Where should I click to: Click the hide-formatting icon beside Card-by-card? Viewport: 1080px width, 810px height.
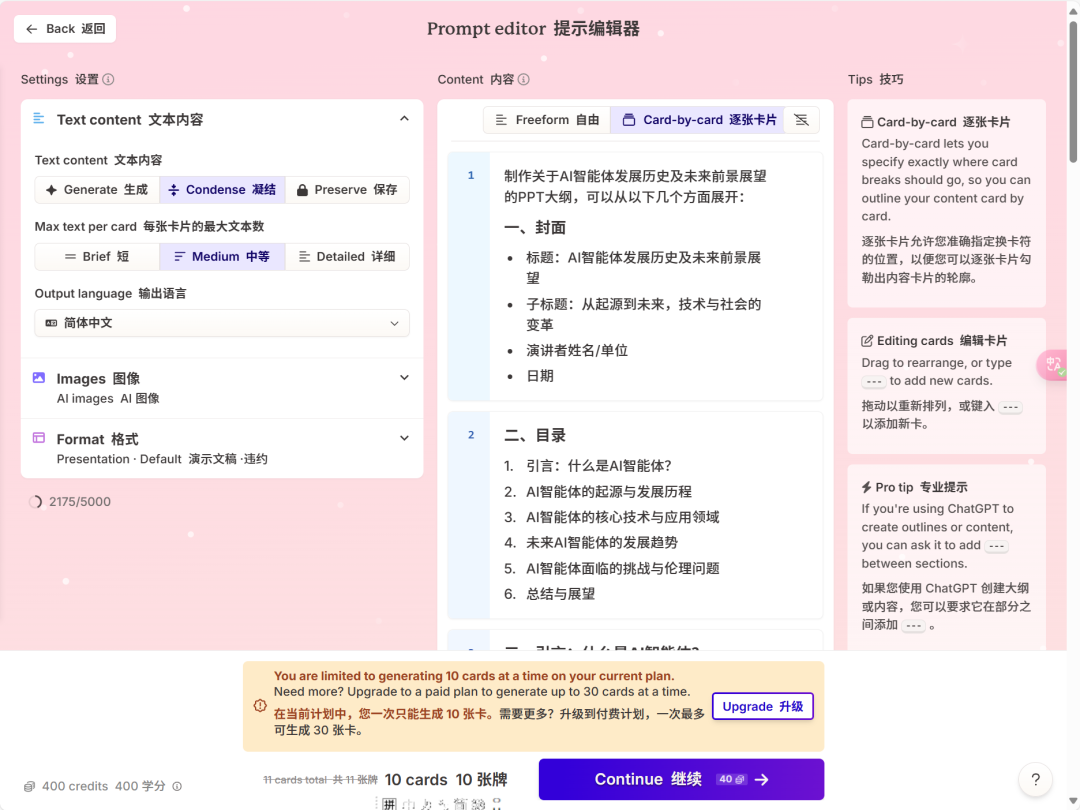[801, 120]
